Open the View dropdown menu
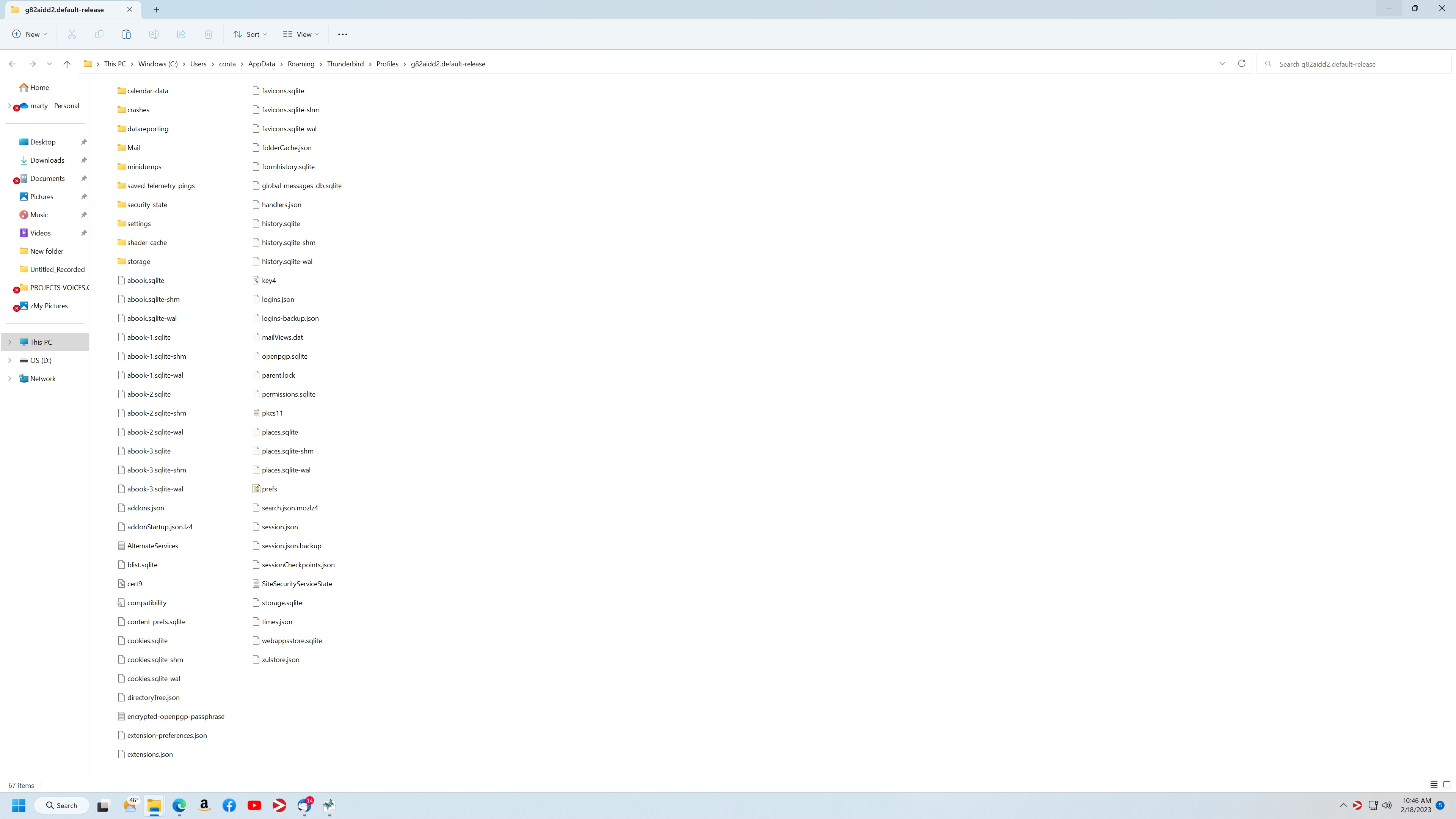1456x819 pixels. [x=301, y=35]
